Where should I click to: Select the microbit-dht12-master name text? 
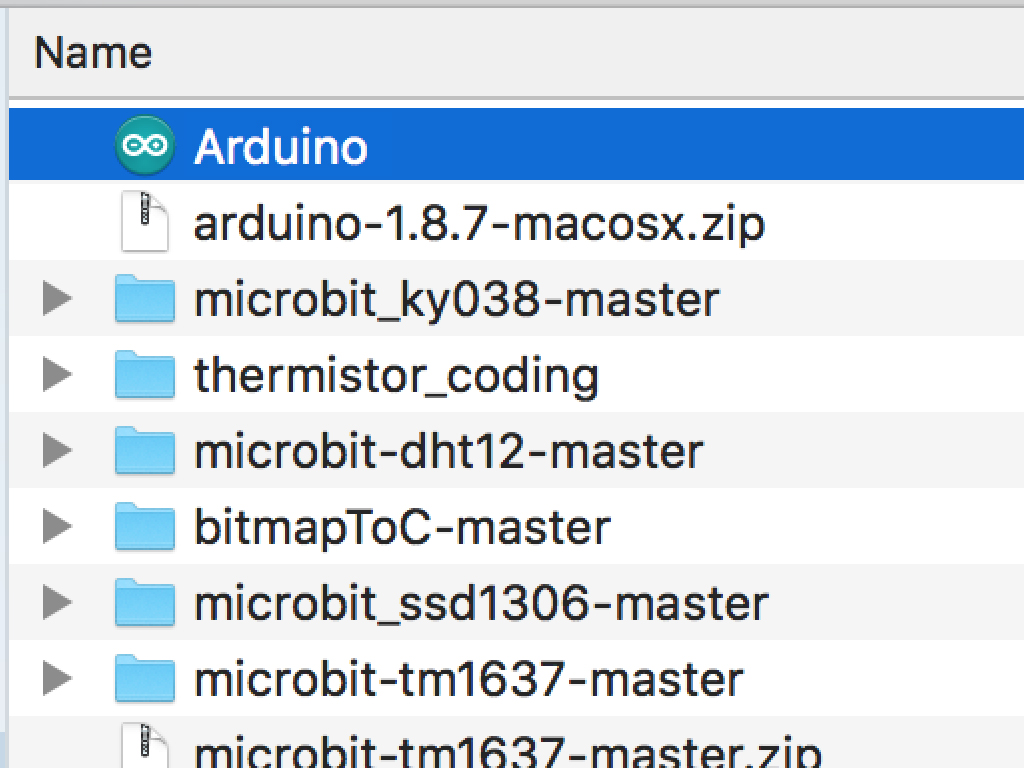(449, 451)
